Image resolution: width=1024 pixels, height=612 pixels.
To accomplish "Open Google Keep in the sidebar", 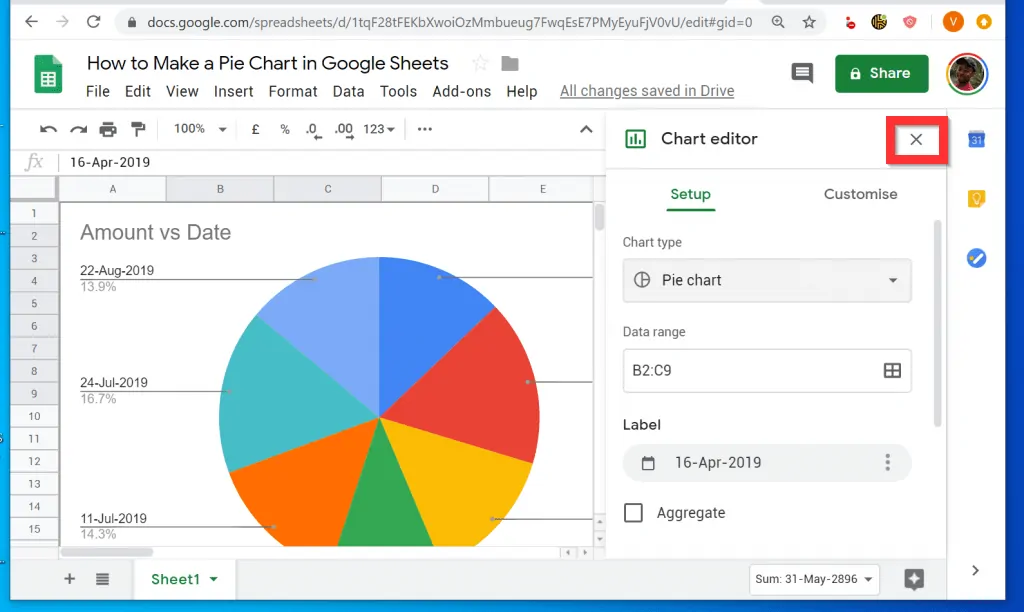I will [x=976, y=198].
